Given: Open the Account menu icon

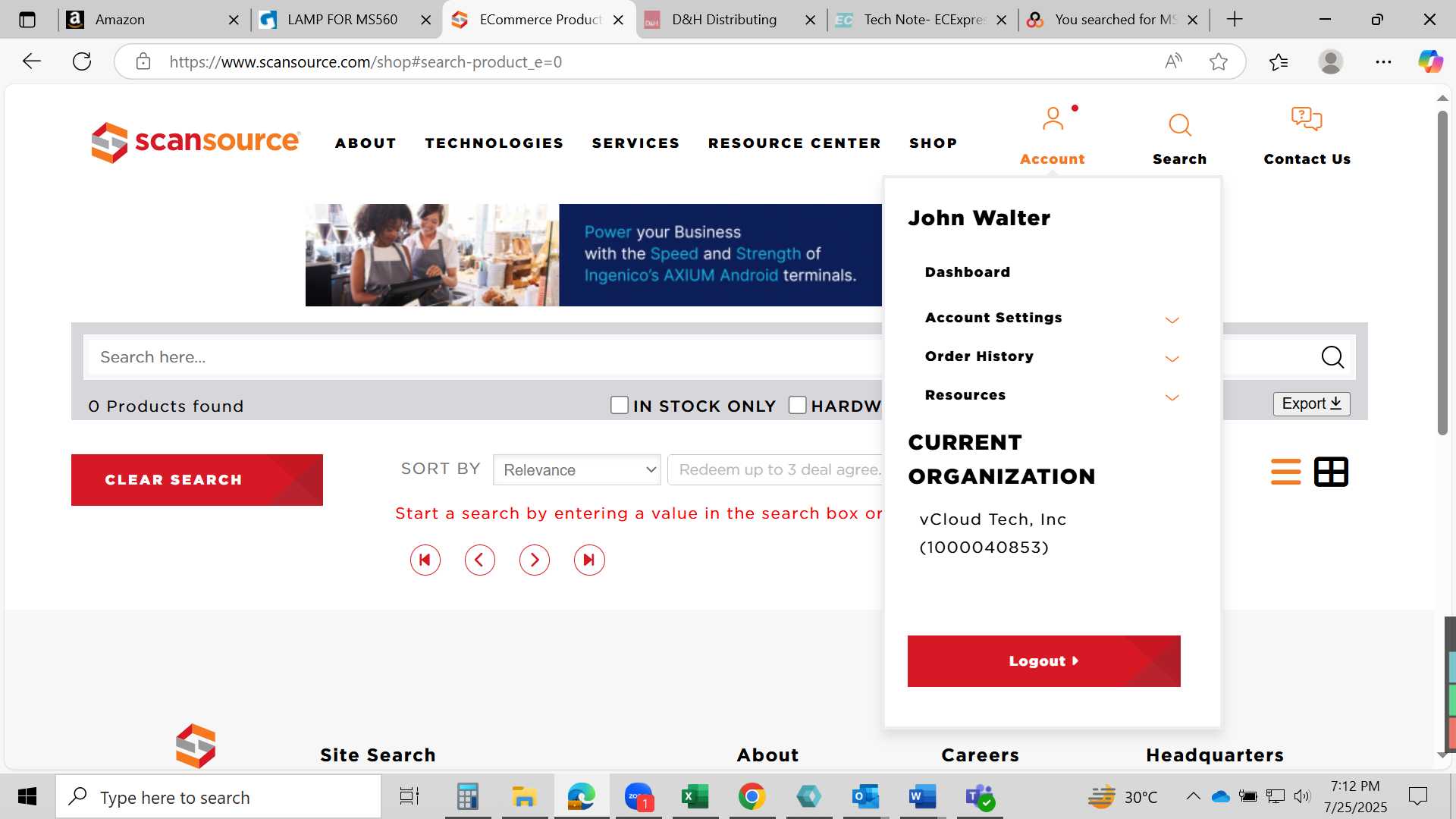Looking at the screenshot, I should 1053,119.
